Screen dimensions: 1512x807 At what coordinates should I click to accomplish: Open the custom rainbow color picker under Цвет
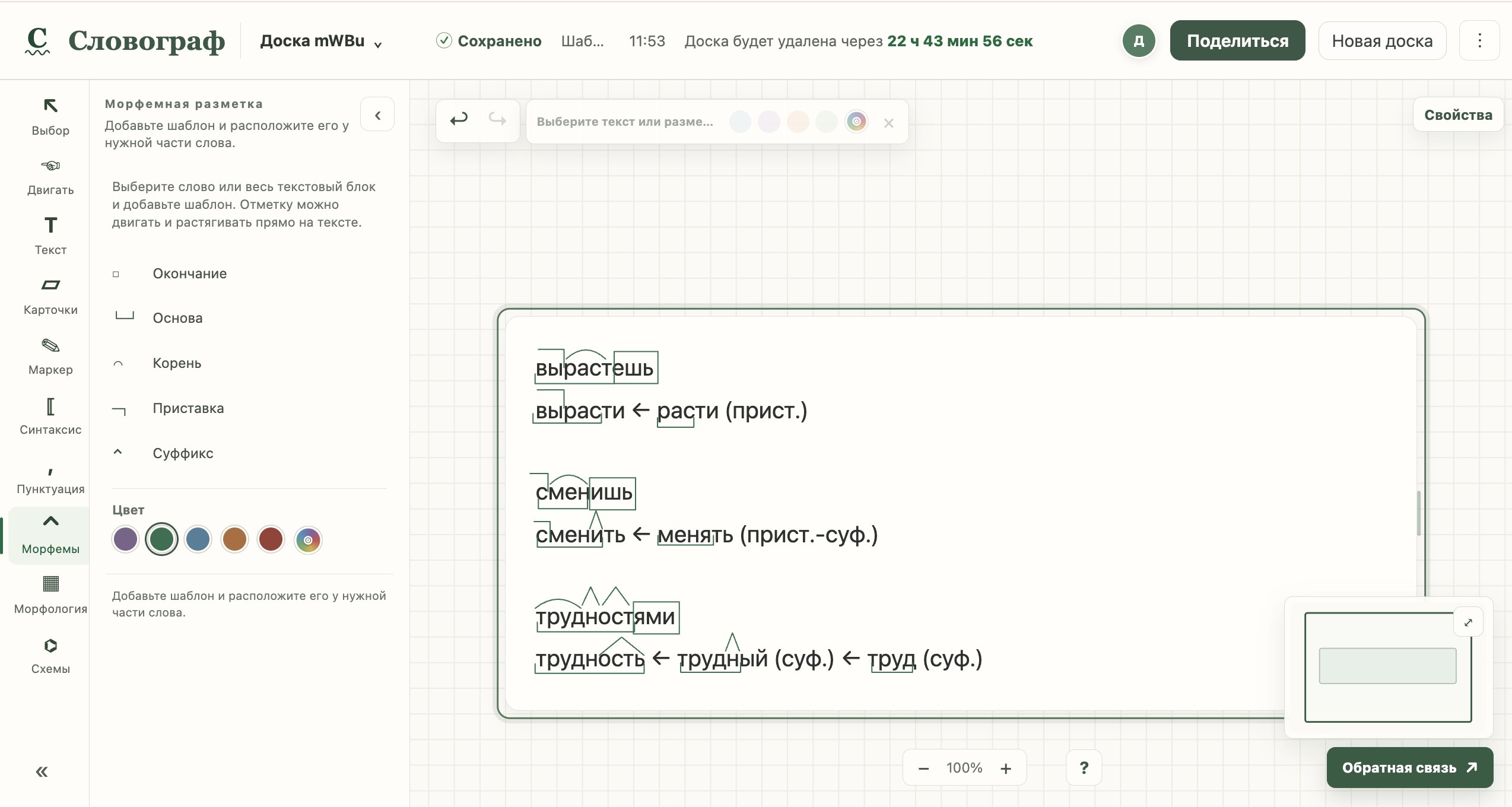pos(308,540)
